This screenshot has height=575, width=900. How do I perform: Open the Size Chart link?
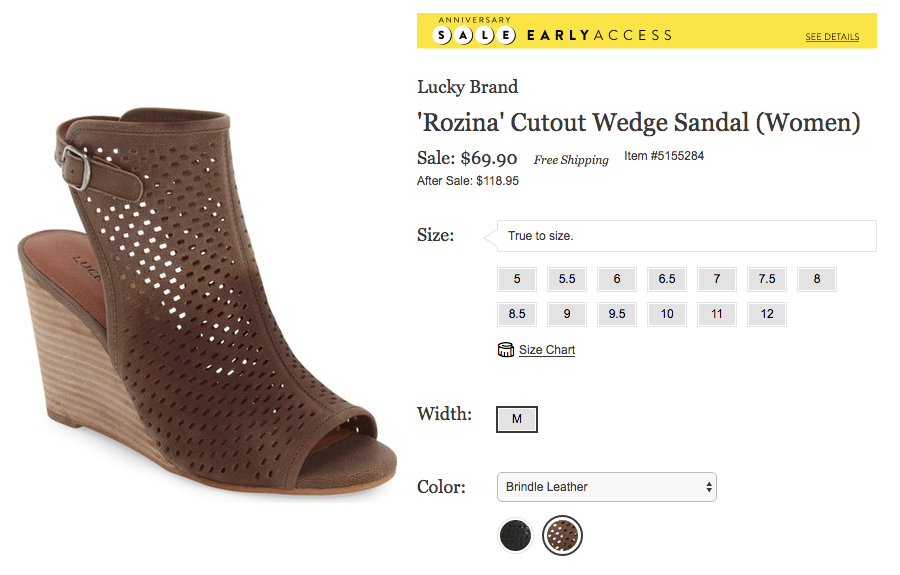(546, 350)
